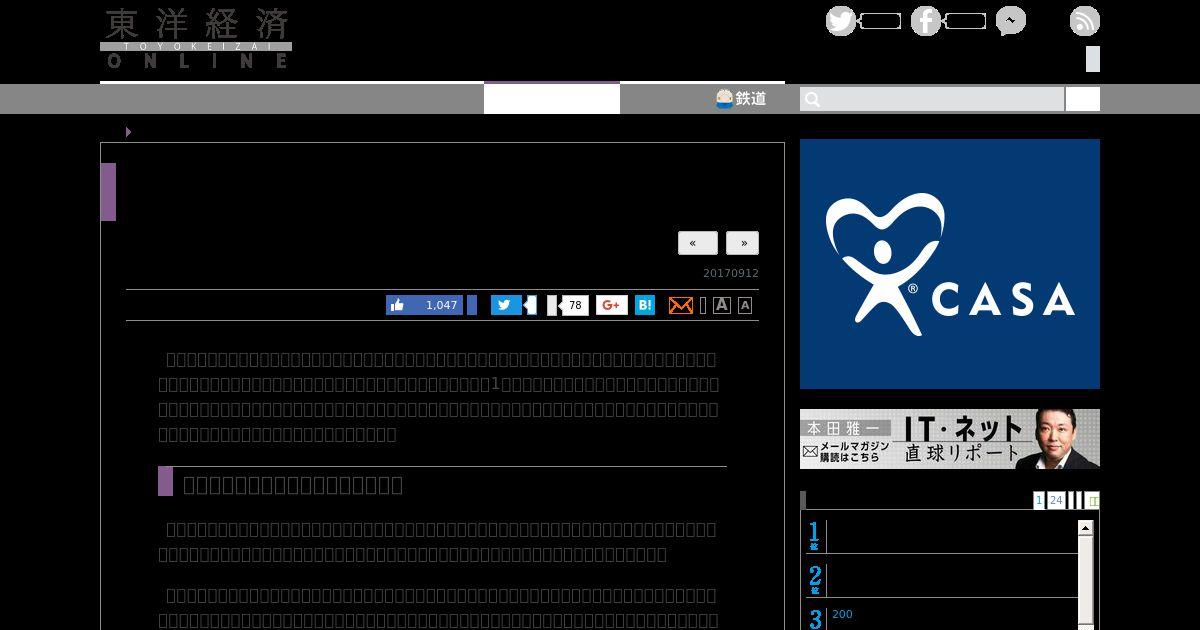Share article via the Twitter tweet button
The image size is (1200, 630).
tap(506, 305)
